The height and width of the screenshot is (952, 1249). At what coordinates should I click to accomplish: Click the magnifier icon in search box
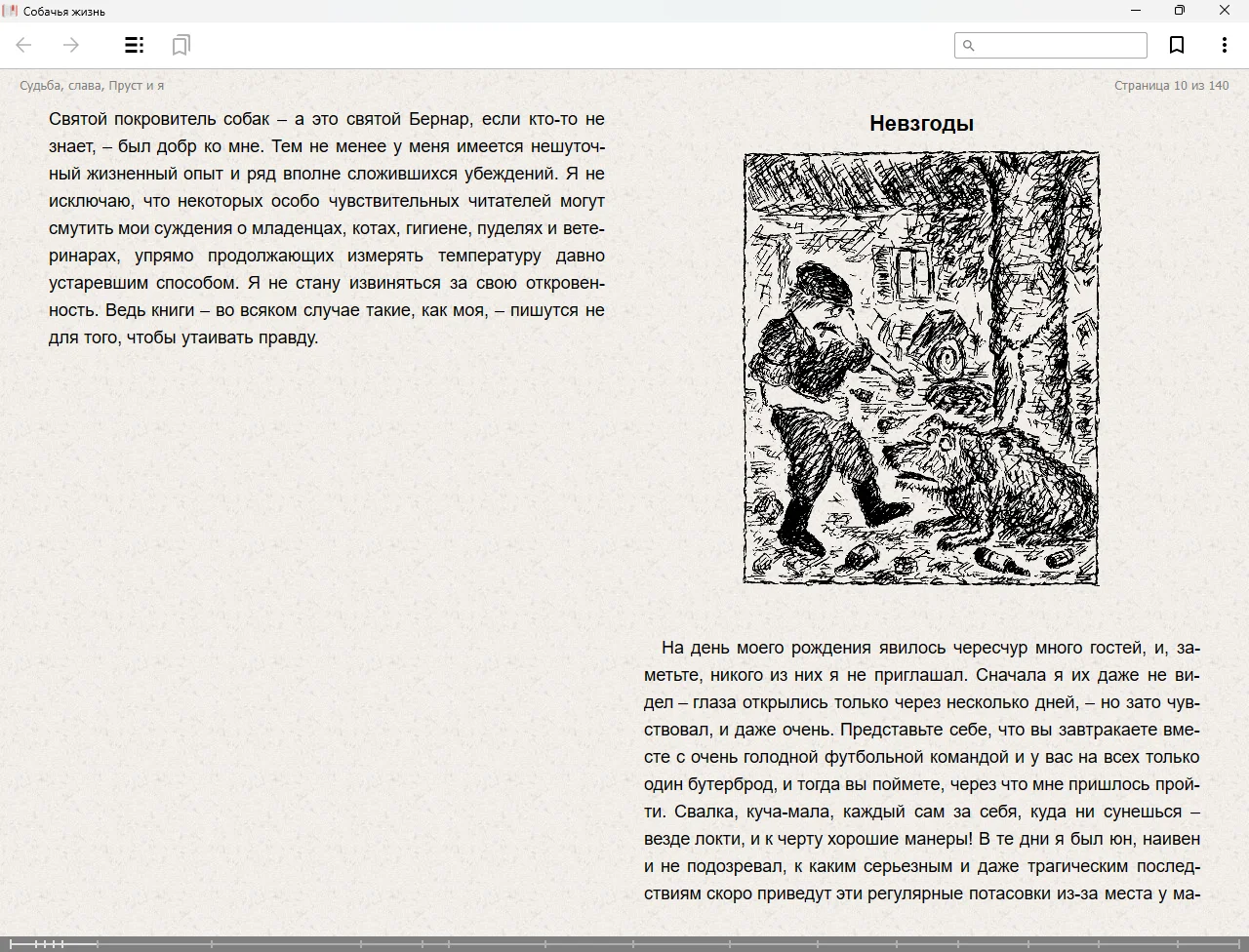(969, 45)
